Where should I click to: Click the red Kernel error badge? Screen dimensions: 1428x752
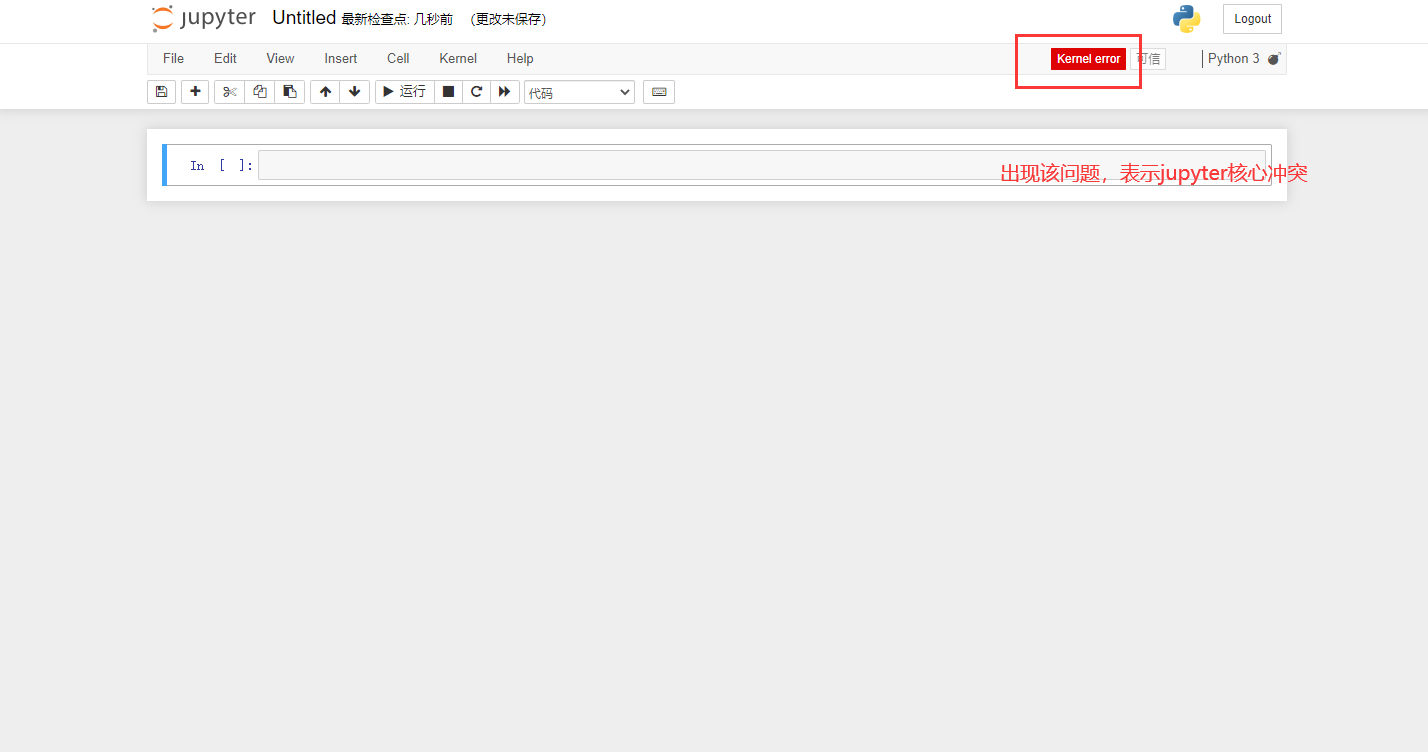[1088, 59]
